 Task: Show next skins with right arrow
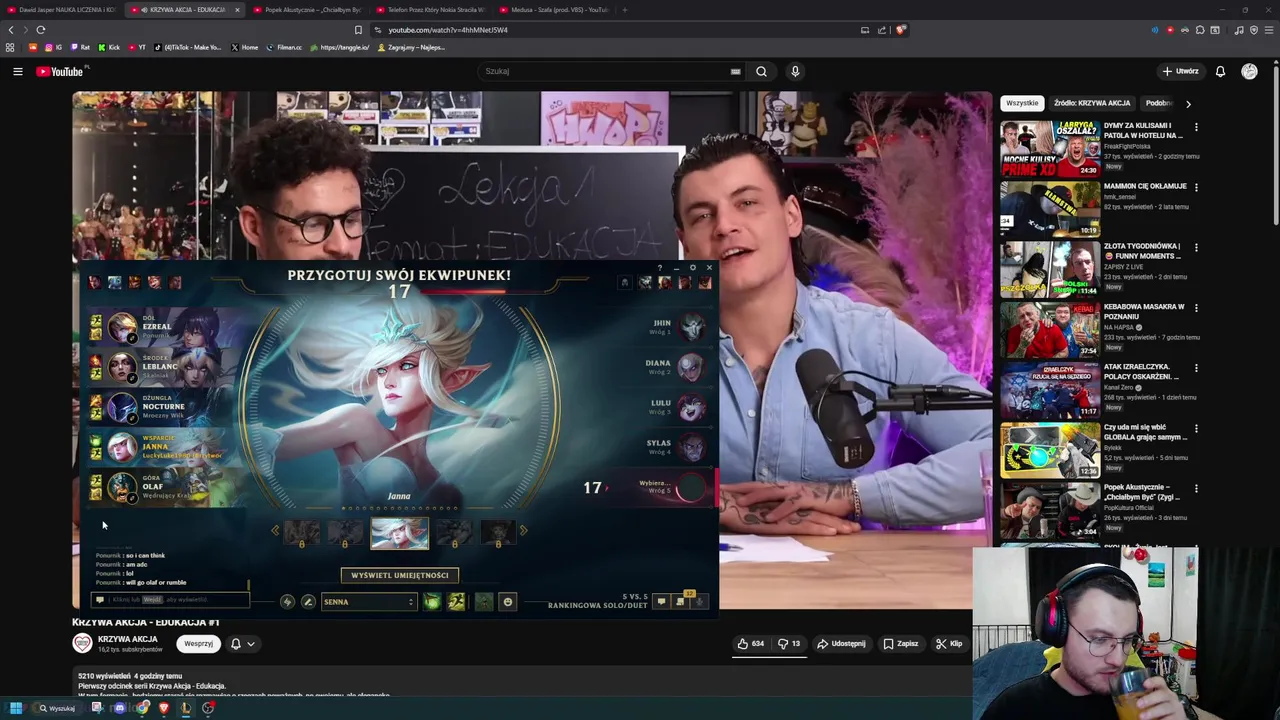coord(523,531)
